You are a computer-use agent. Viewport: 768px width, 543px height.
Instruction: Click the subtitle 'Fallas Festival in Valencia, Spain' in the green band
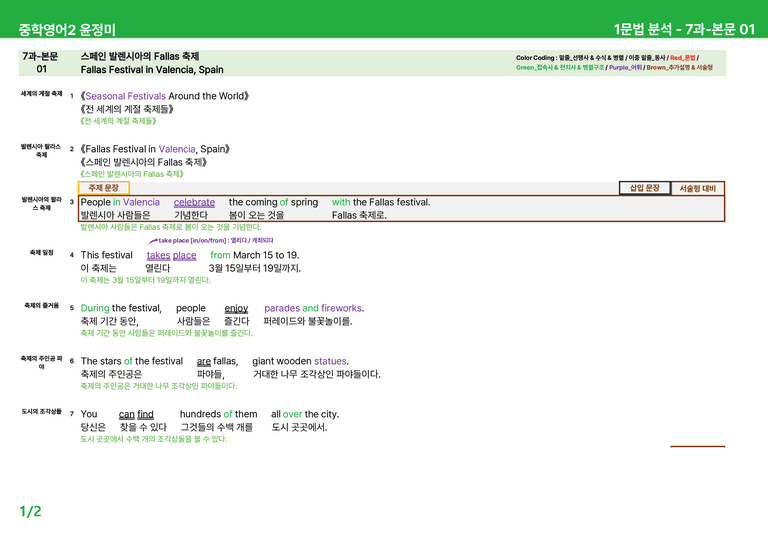pyautogui.click(x=152, y=70)
